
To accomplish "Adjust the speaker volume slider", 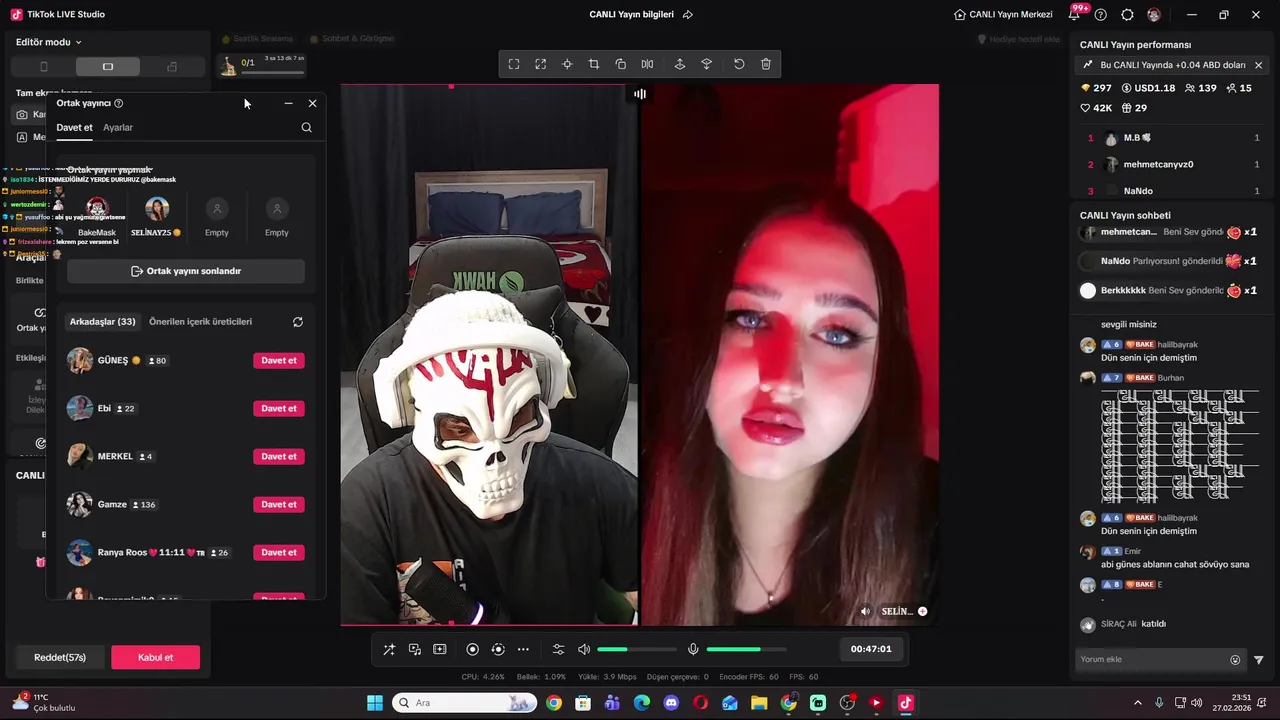I will (637, 649).
